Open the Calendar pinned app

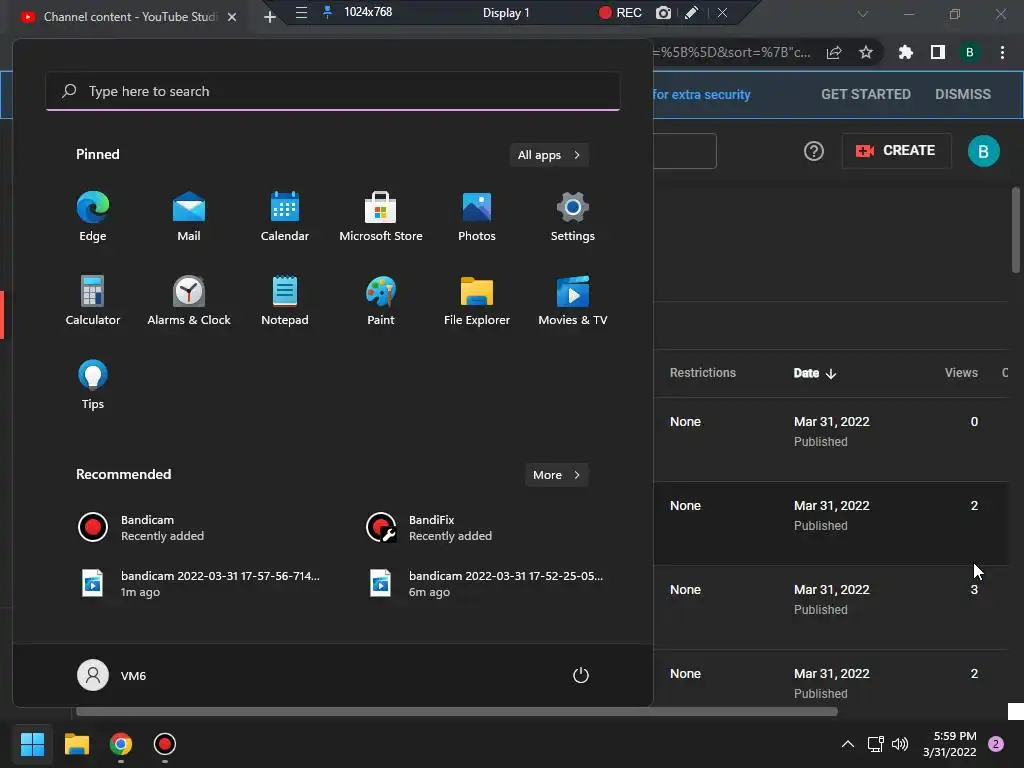point(285,217)
